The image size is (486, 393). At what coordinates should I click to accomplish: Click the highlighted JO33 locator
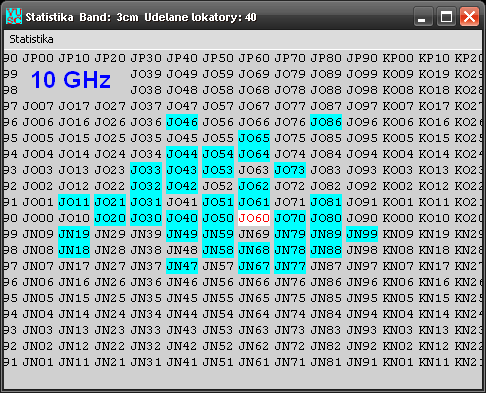[146, 170]
